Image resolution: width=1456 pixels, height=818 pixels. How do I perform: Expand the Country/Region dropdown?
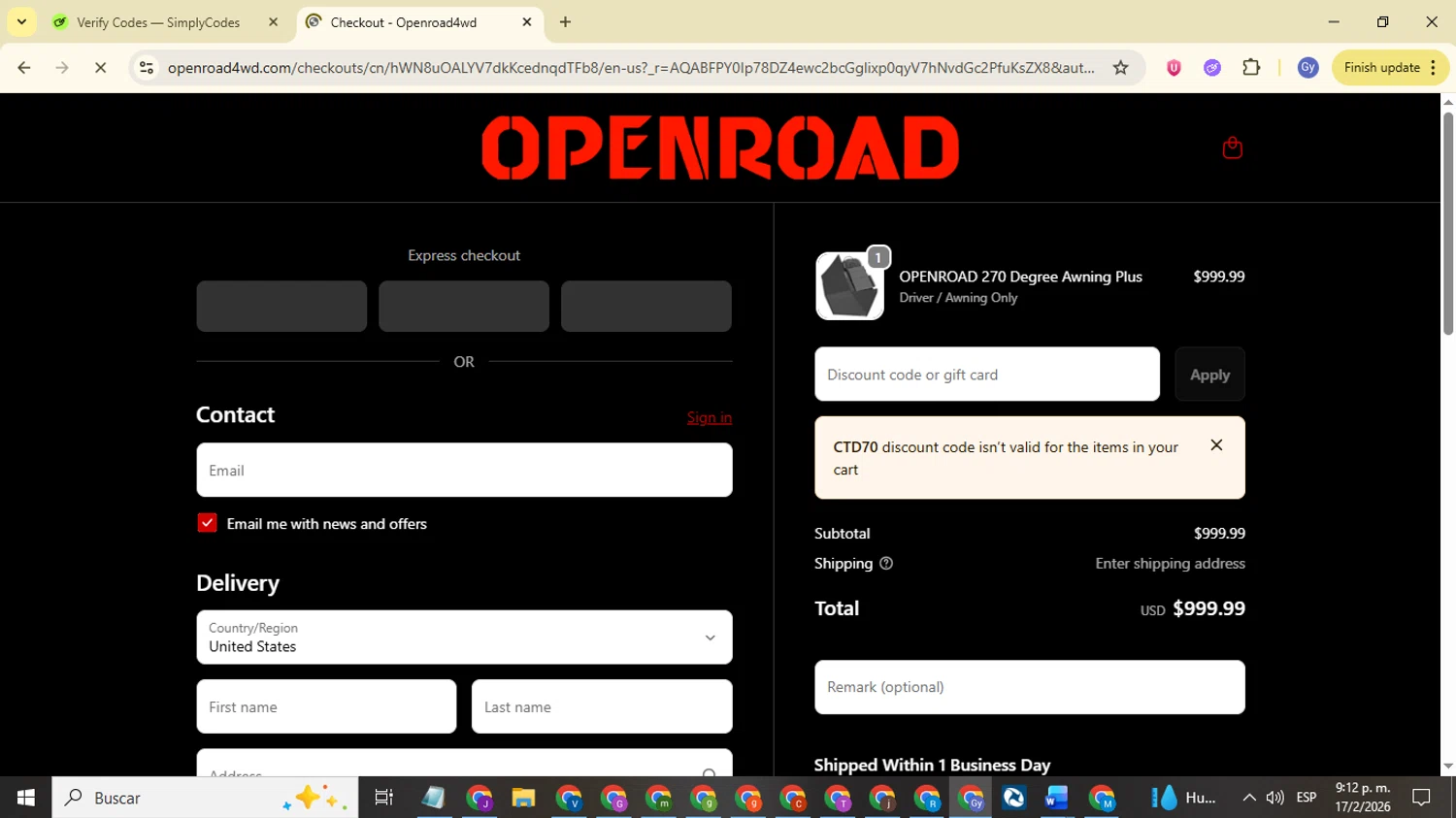point(464,638)
